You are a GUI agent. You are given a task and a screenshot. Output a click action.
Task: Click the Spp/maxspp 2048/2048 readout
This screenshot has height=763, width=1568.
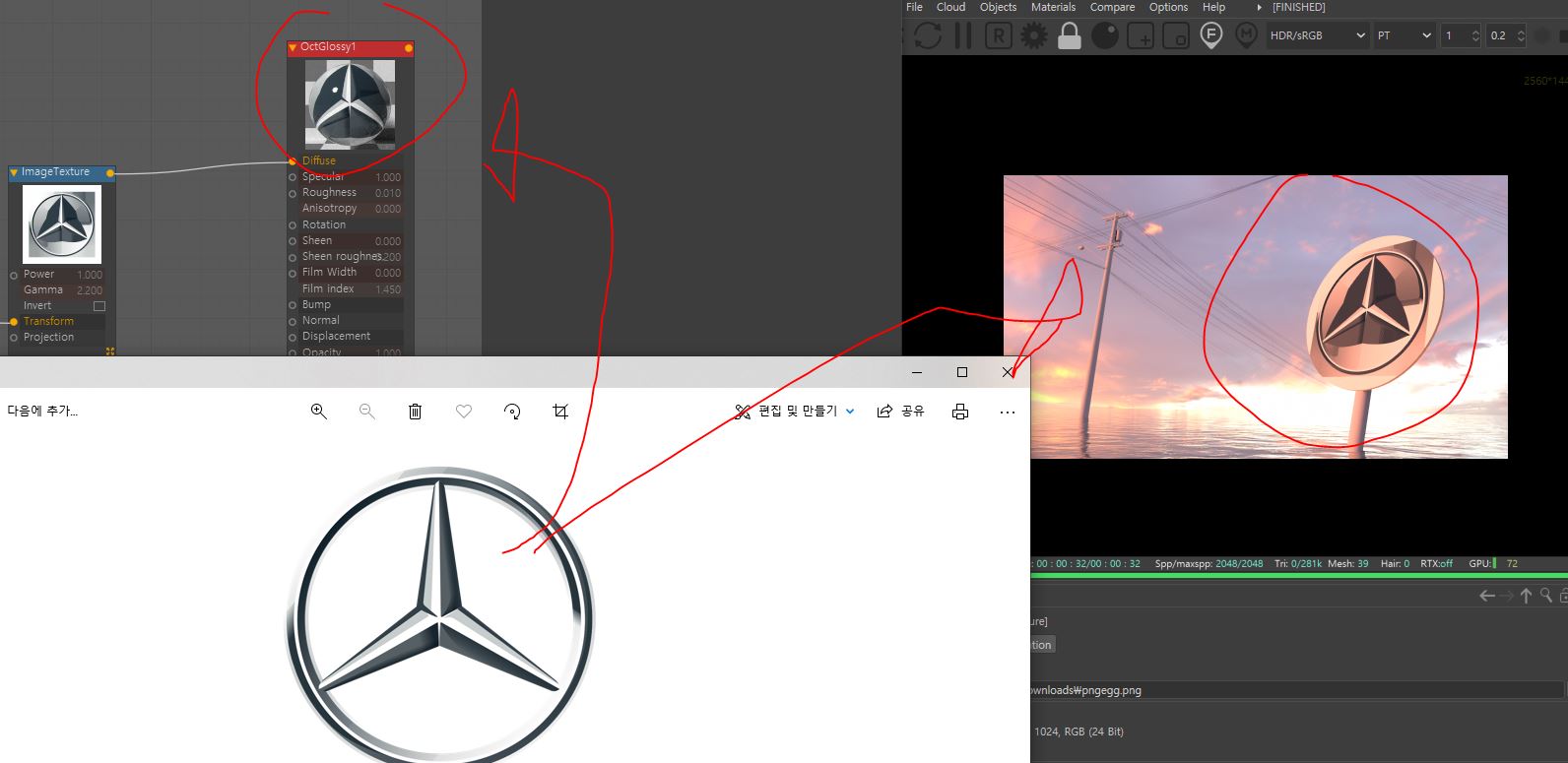1209,564
